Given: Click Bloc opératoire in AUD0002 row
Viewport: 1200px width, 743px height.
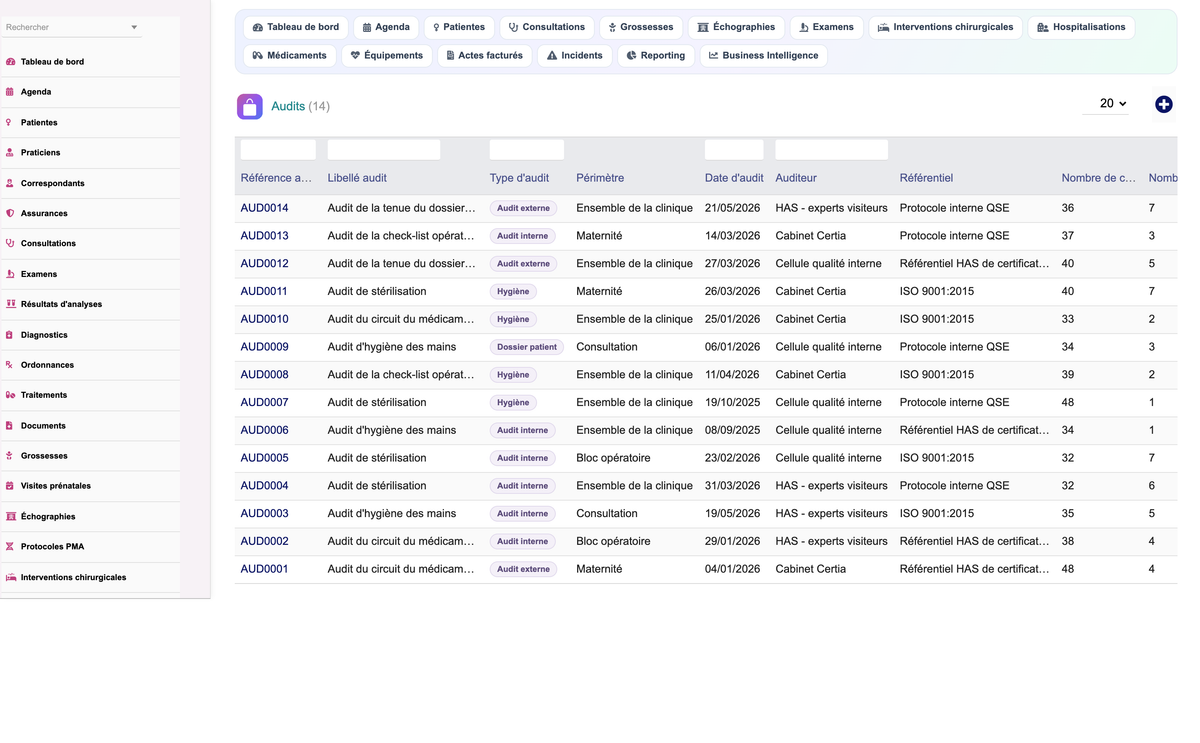Looking at the screenshot, I should click(613, 541).
